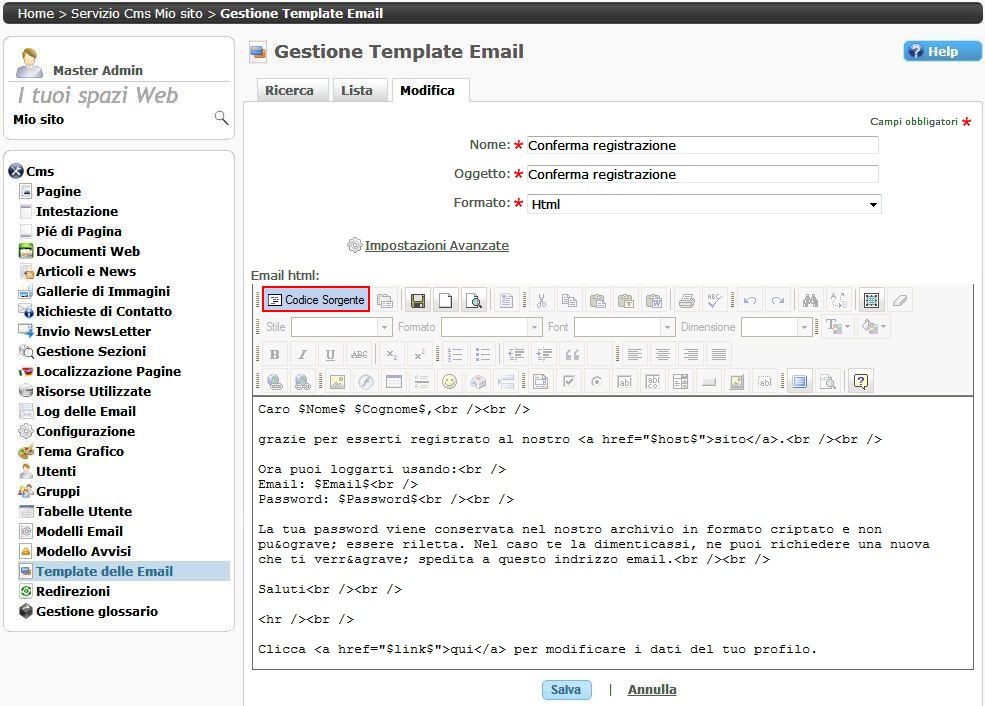Toggle Italic formatting in the editor
Screen dimensions: 985x706
[x=302, y=354]
